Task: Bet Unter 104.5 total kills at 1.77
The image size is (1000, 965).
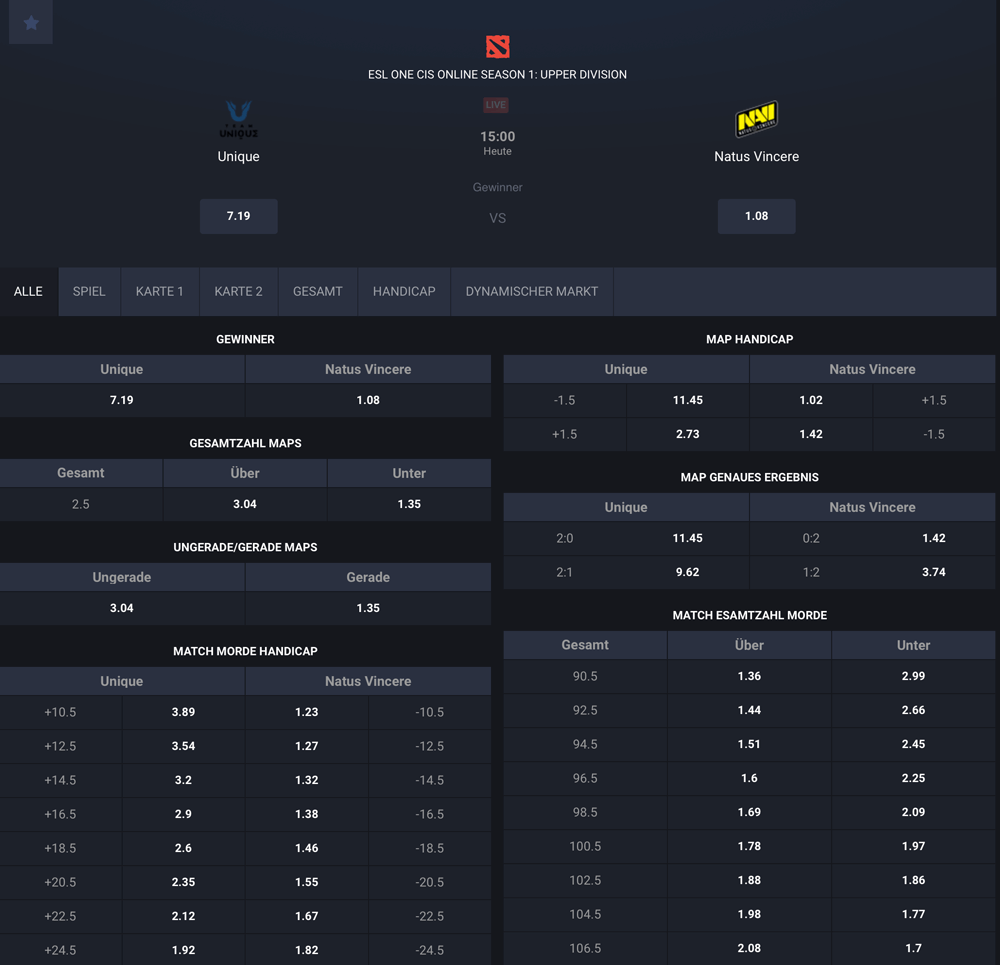Action: (x=913, y=914)
